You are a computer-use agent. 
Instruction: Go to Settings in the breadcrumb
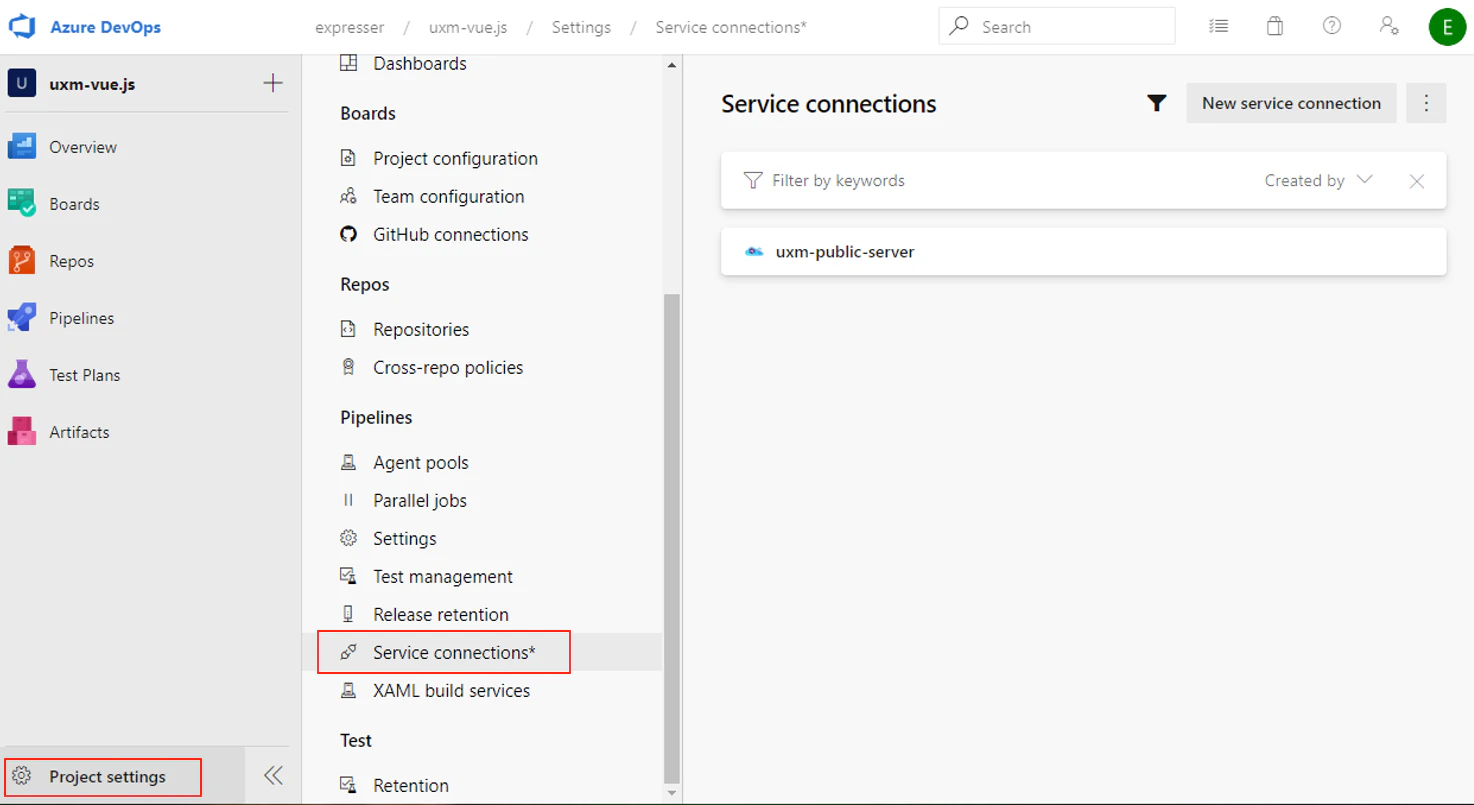(581, 27)
